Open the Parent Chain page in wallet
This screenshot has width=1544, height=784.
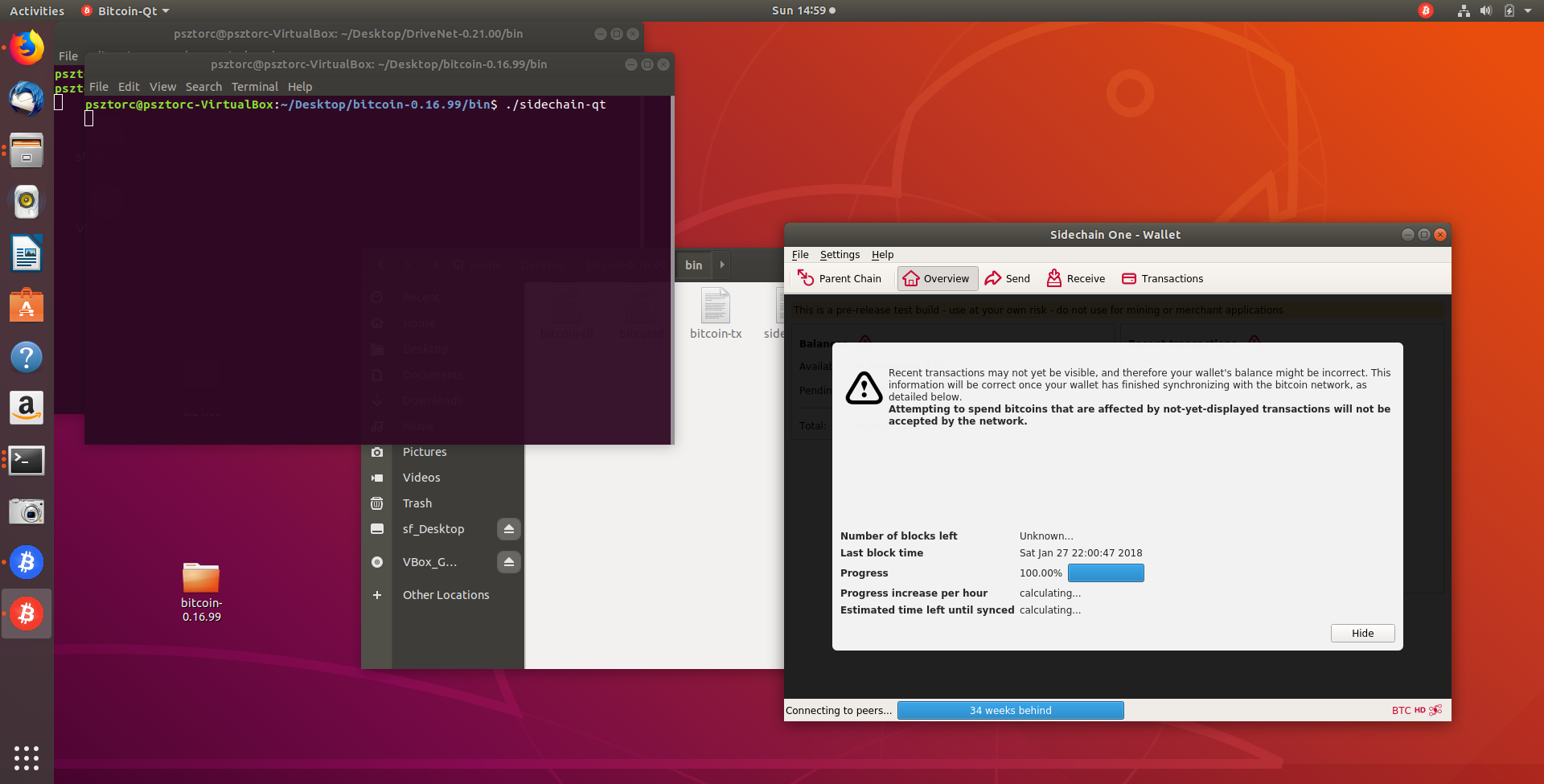tap(840, 278)
